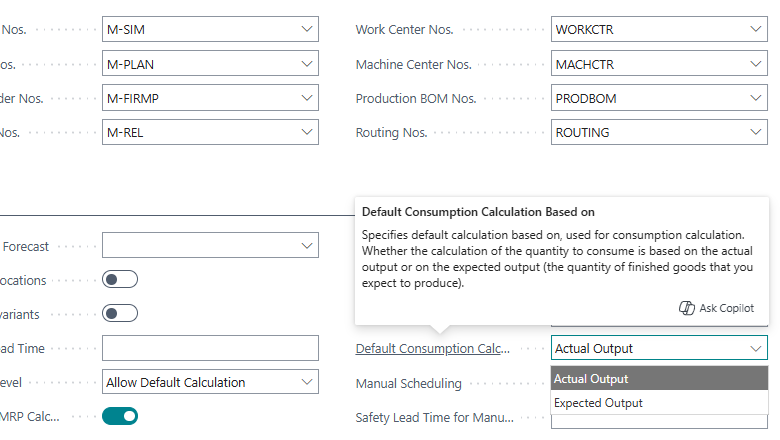The image size is (780, 440).
Task: Open the empty Forecast dropdown
Action: point(306,245)
